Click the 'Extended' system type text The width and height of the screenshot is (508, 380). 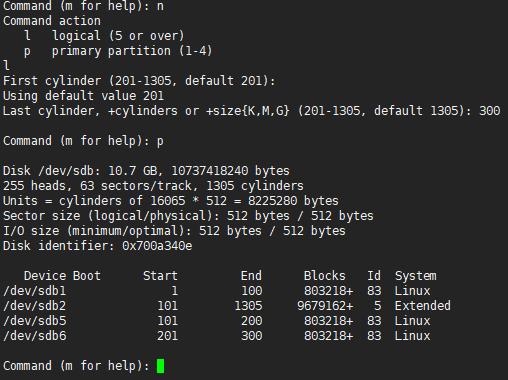pos(423,306)
